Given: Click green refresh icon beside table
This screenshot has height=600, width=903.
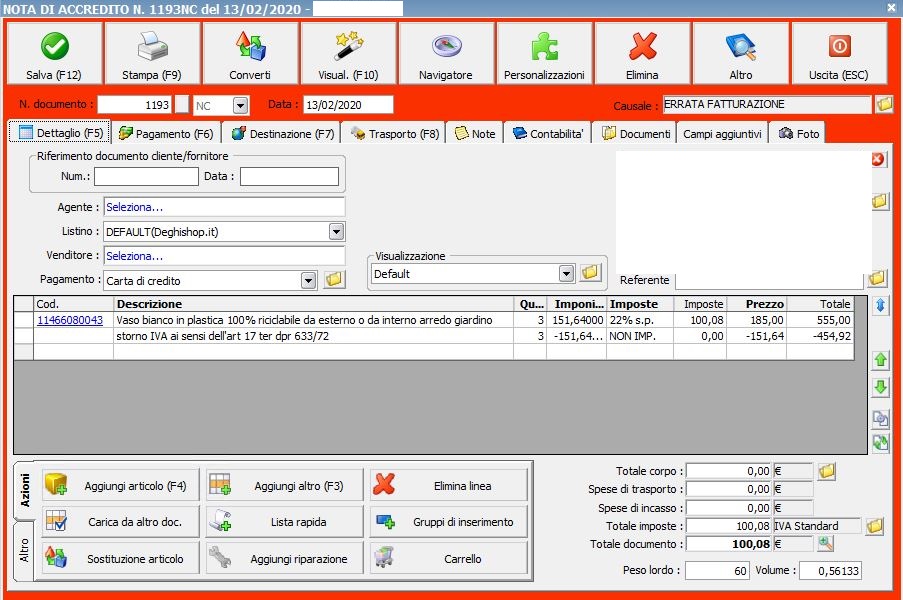Looking at the screenshot, I should (881, 443).
